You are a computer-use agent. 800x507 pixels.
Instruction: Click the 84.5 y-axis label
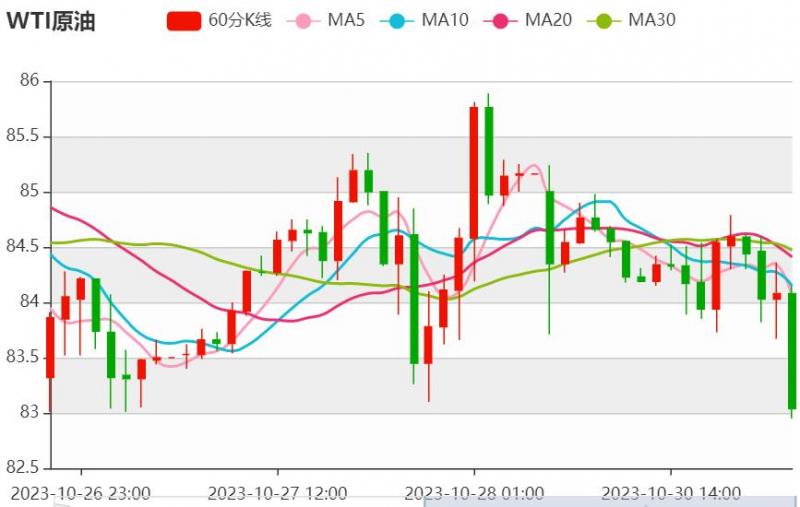point(23,246)
